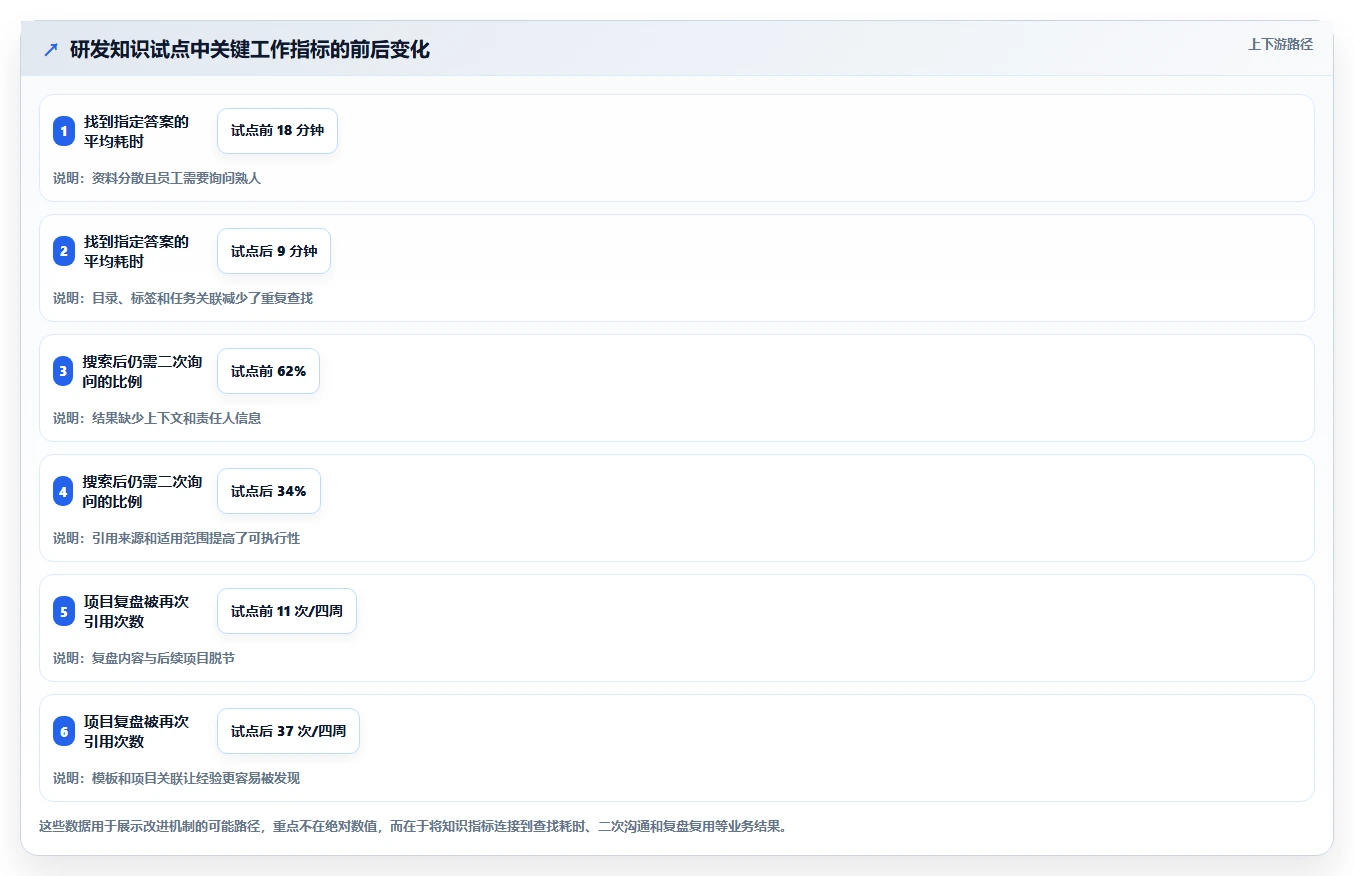
Task: Click step badge number 3
Action: point(64,371)
